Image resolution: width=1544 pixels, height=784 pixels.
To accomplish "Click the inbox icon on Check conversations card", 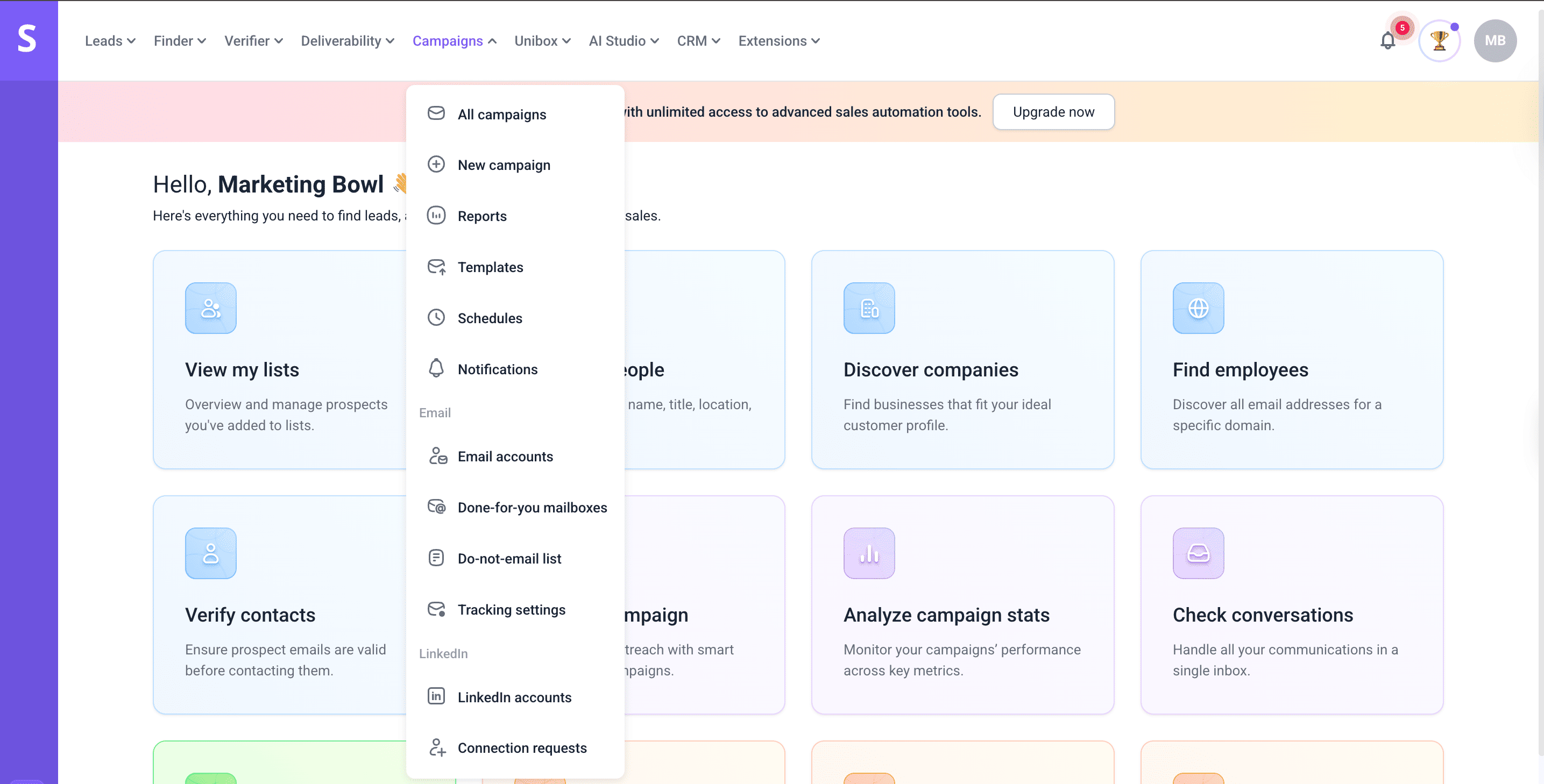I will pos(1198,553).
